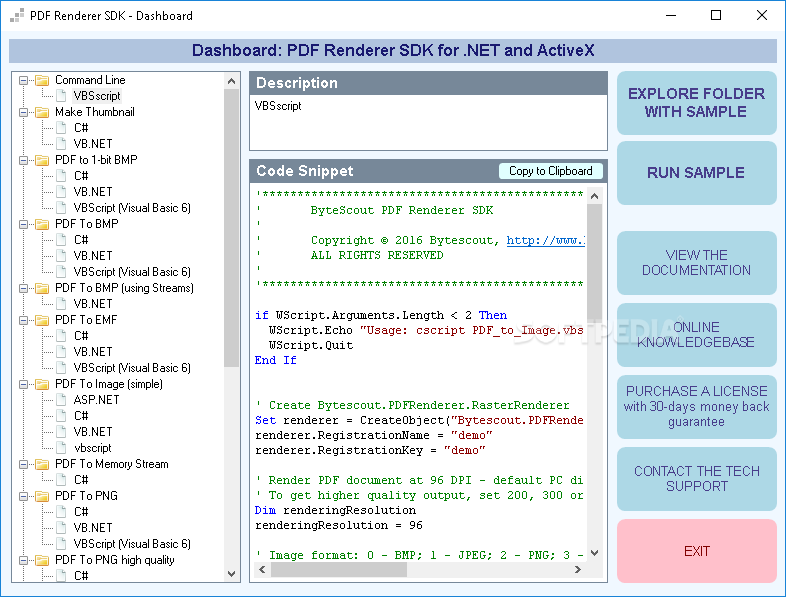Collapse the PDF To Memory Stream node
The width and height of the screenshot is (786, 597).
23,464
